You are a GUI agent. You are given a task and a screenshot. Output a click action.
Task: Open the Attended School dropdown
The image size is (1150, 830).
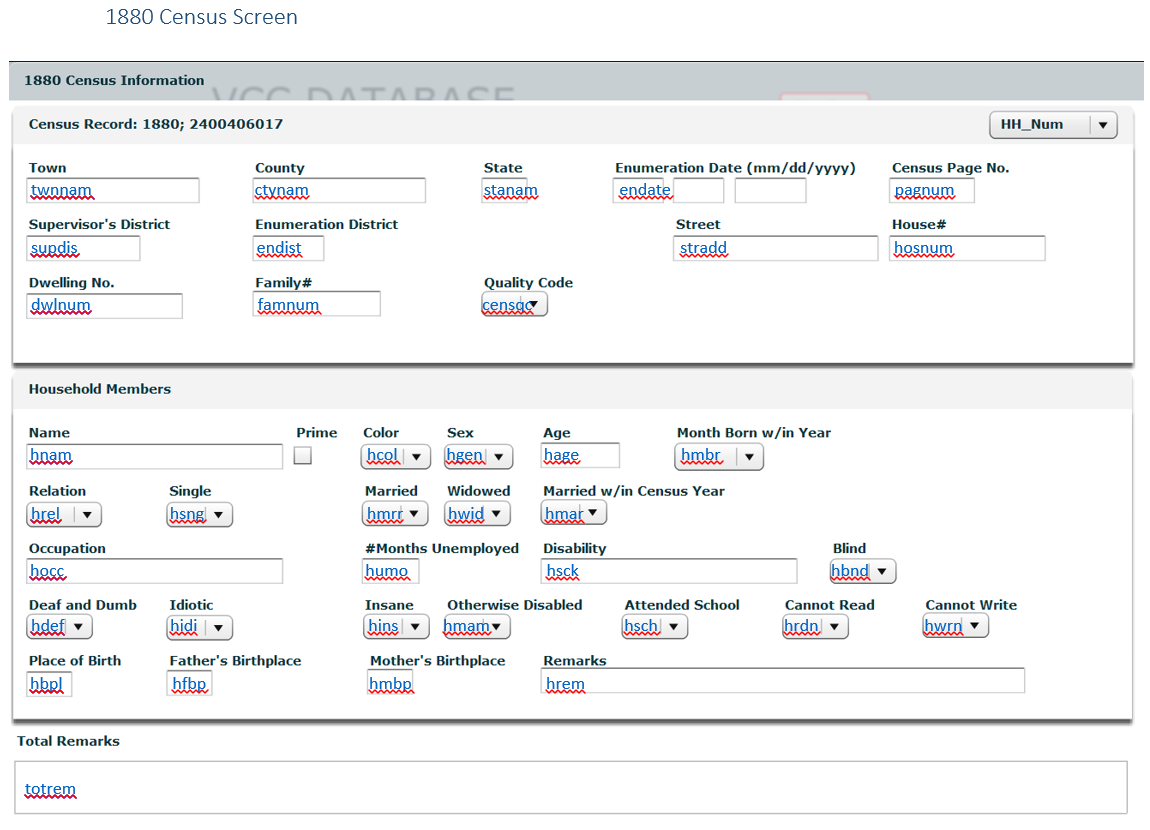(655, 627)
